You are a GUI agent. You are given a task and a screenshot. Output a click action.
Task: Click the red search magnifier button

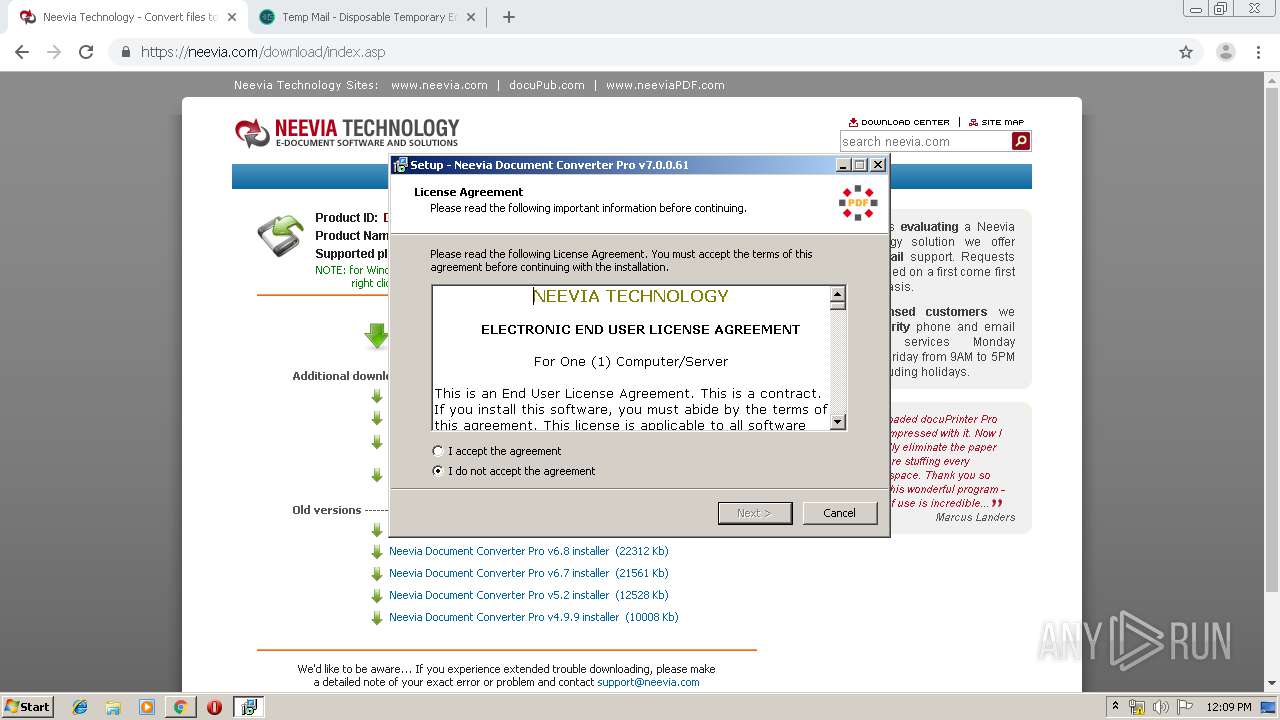1021,142
